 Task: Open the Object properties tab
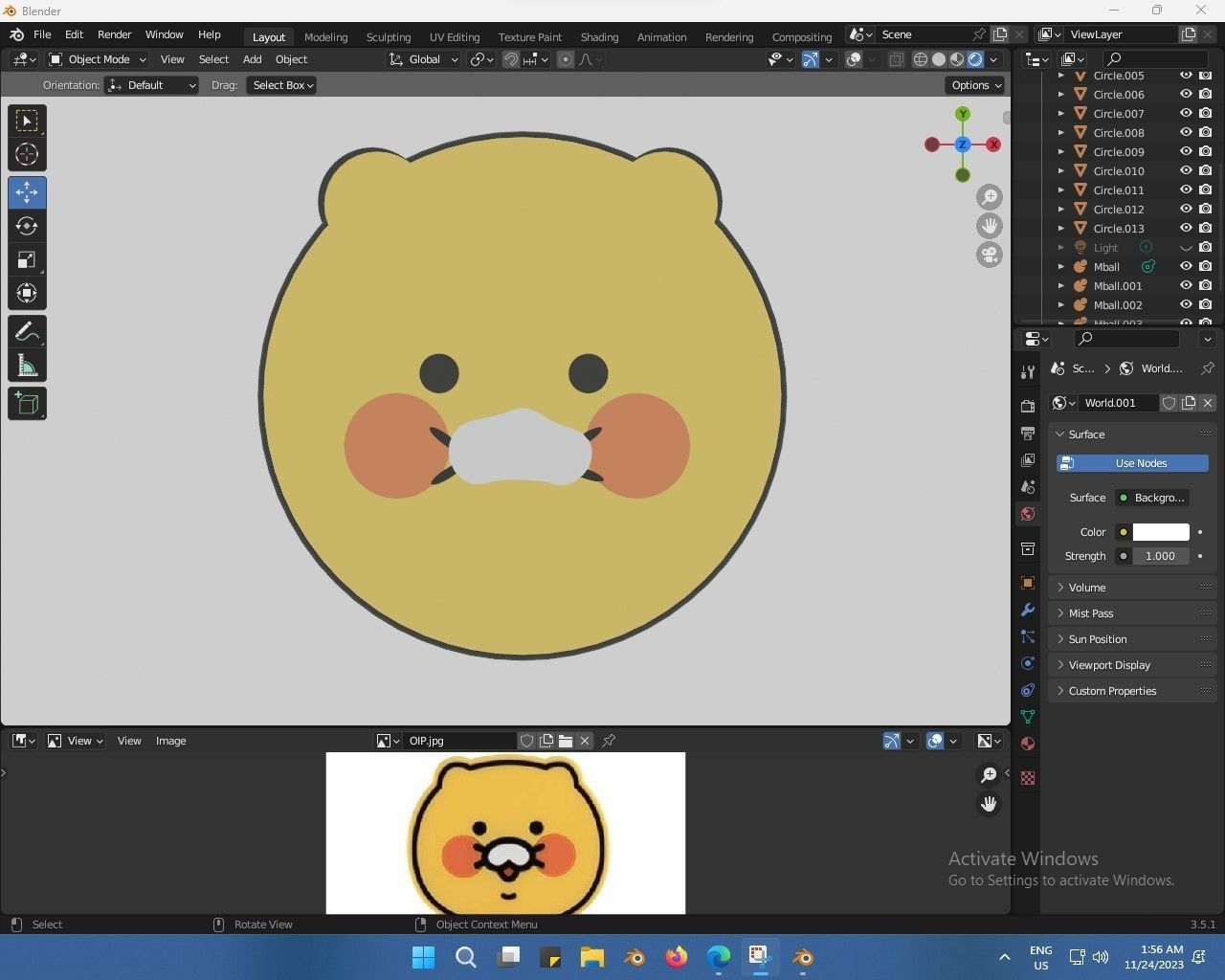pyautogui.click(x=1028, y=583)
